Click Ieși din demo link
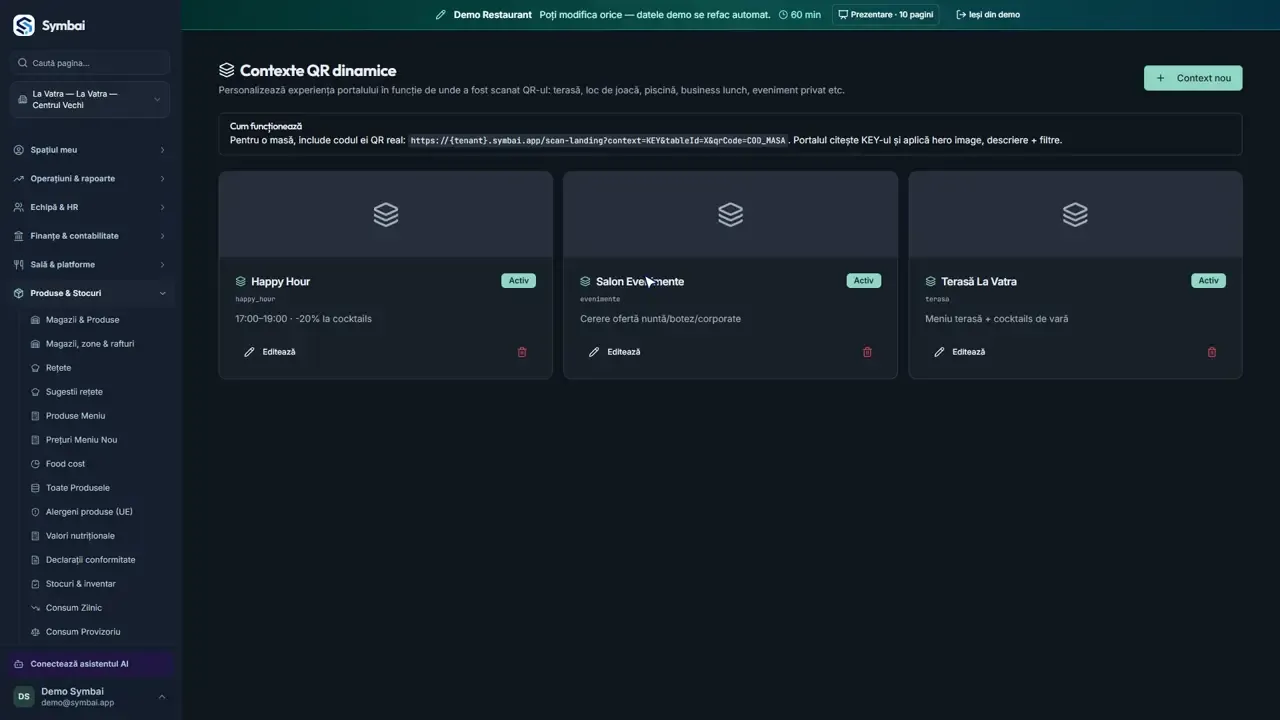The image size is (1280, 720). [988, 15]
